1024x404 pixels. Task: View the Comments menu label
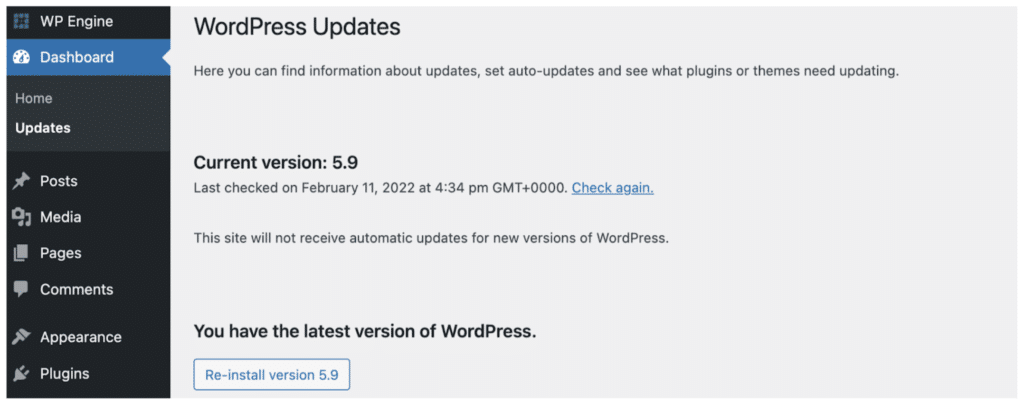tap(76, 289)
